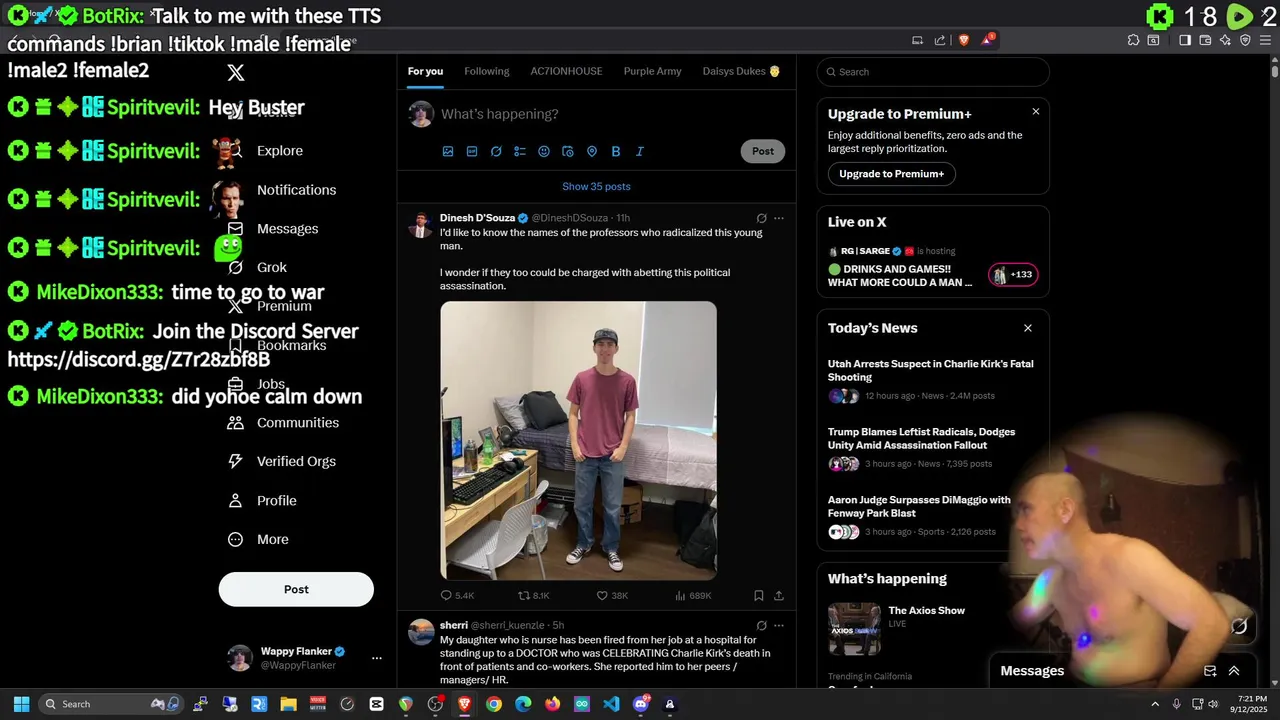Compose new message in Messages drawer
This screenshot has width=1280, height=720.
point(1210,671)
